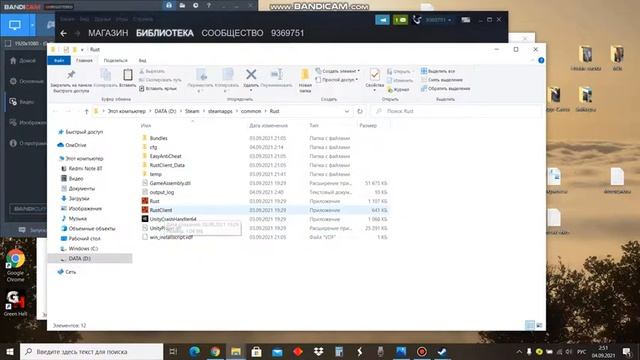This screenshot has width=640, height=360.
Task: Click Deselect (Снять выделение) in ribbon
Action: click(442, 80)
